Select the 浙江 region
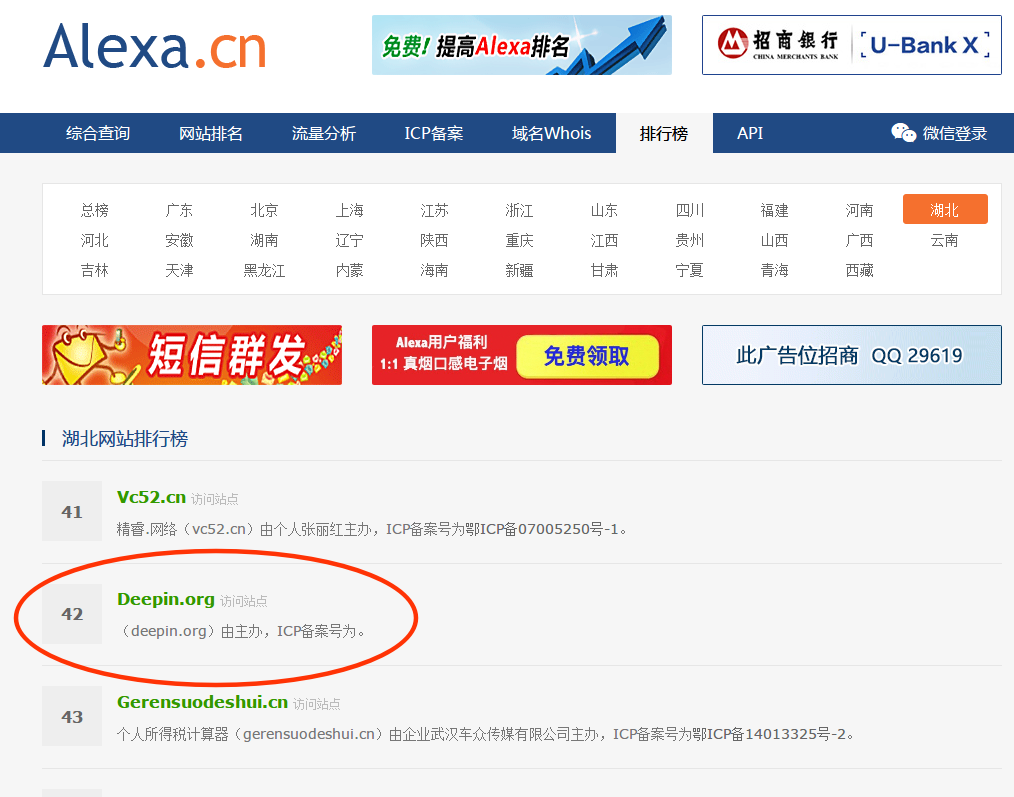The image size is (1014, 797). tap(519, 210)
